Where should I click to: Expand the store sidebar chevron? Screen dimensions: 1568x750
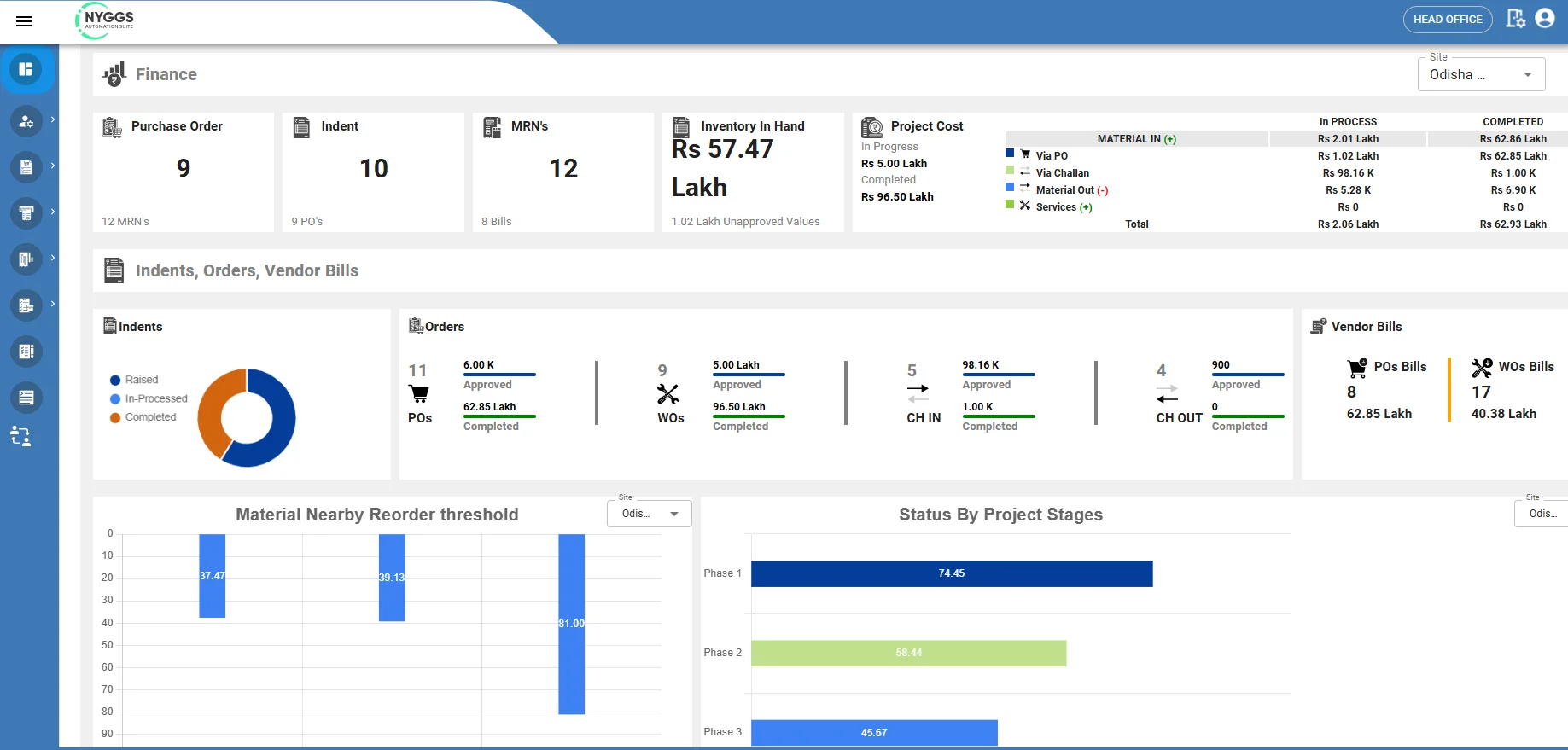(53, 212)
